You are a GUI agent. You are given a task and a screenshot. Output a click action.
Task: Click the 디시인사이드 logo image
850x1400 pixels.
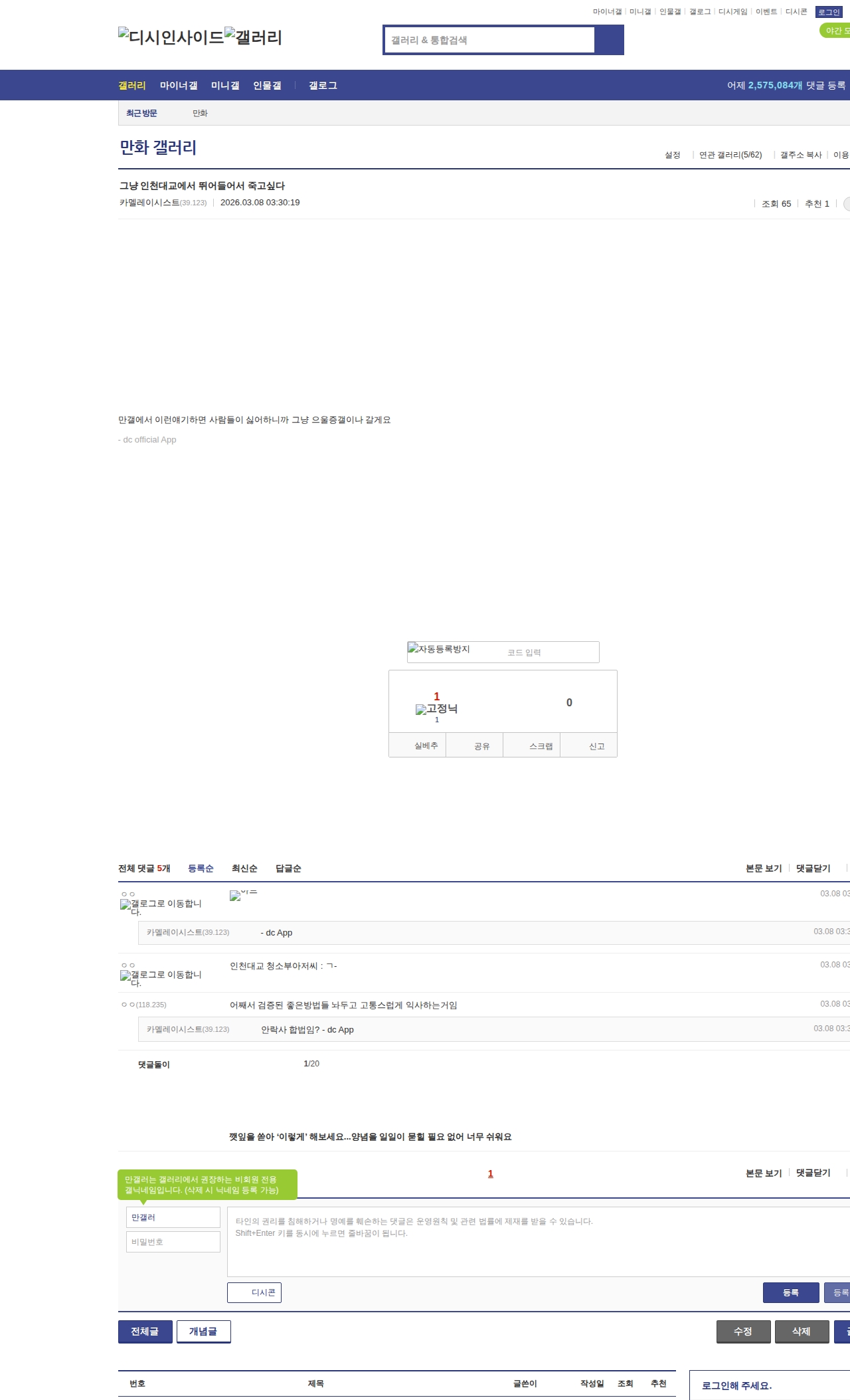tap(171, 37)
